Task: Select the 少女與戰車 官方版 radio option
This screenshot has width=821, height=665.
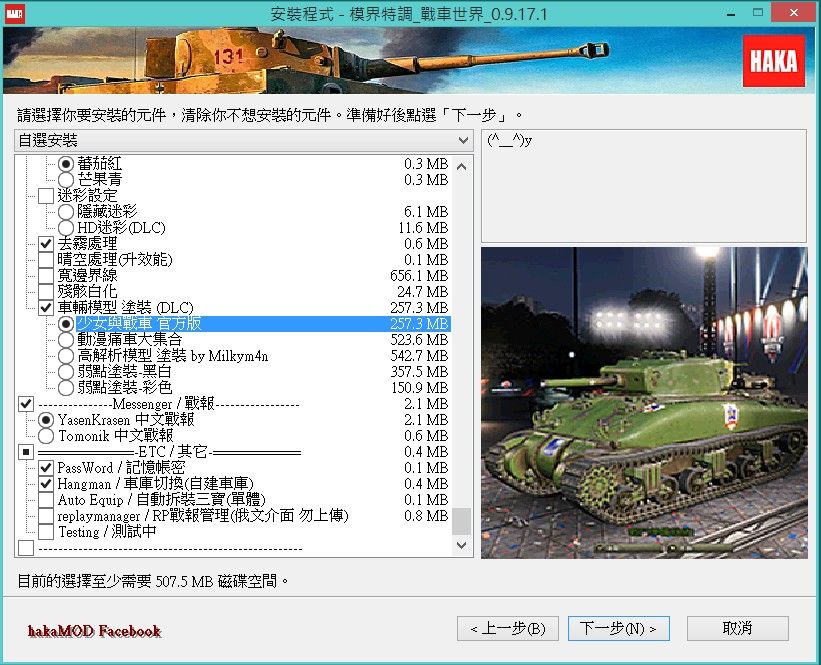Action: click(65, 324)
